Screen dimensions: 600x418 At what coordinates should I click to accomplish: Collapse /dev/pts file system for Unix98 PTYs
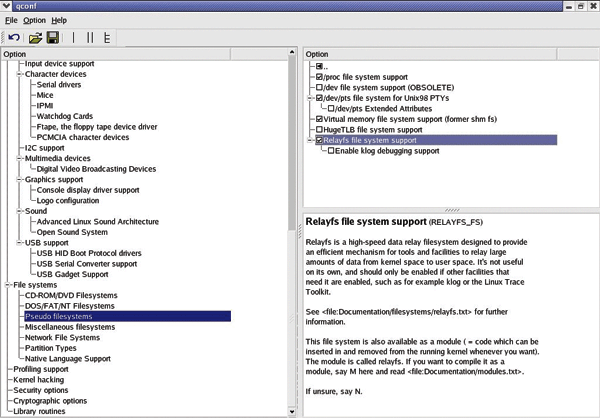click(309, 99)
